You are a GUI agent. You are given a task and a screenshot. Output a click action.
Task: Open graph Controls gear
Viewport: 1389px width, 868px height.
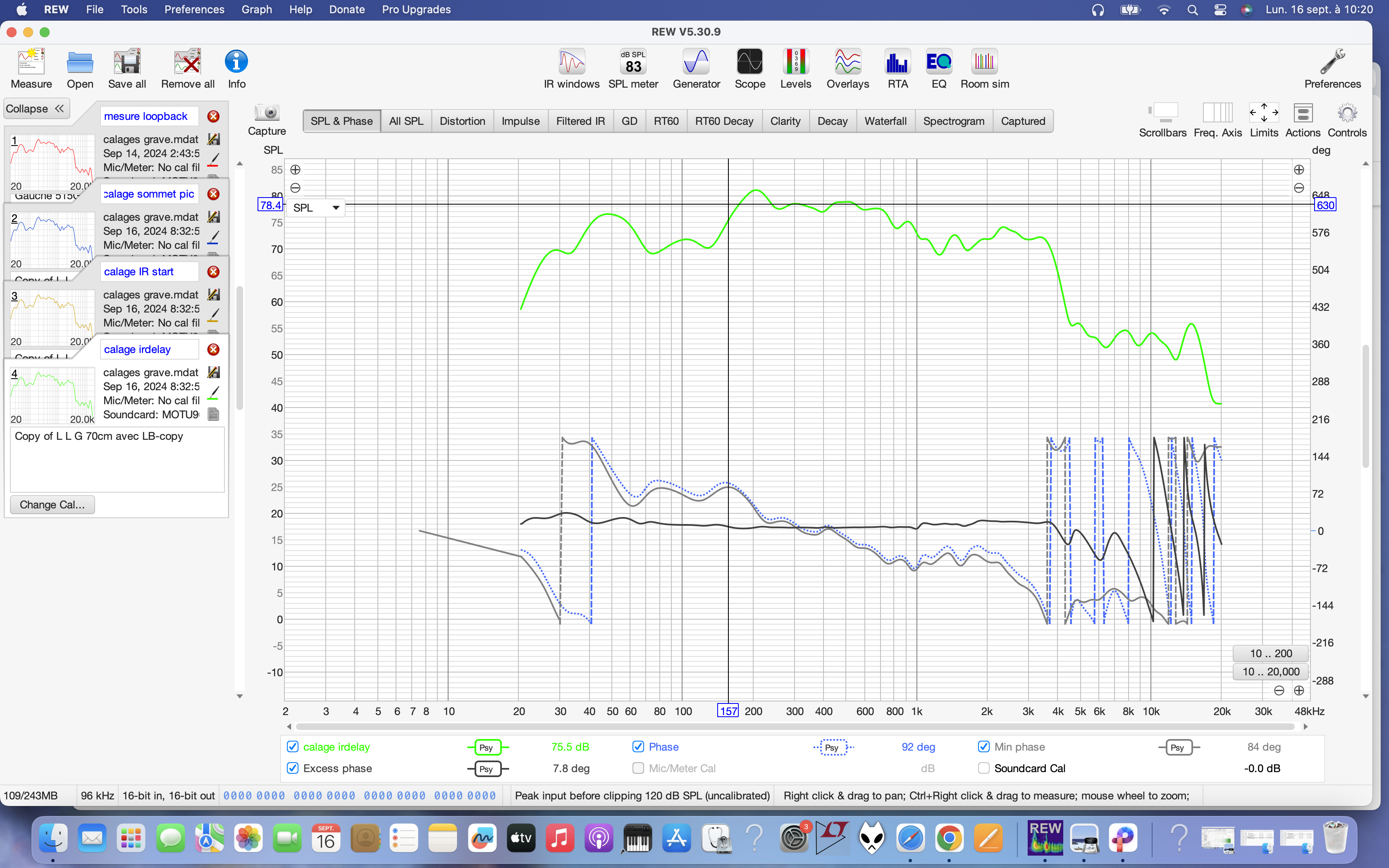click(1347, 120)
